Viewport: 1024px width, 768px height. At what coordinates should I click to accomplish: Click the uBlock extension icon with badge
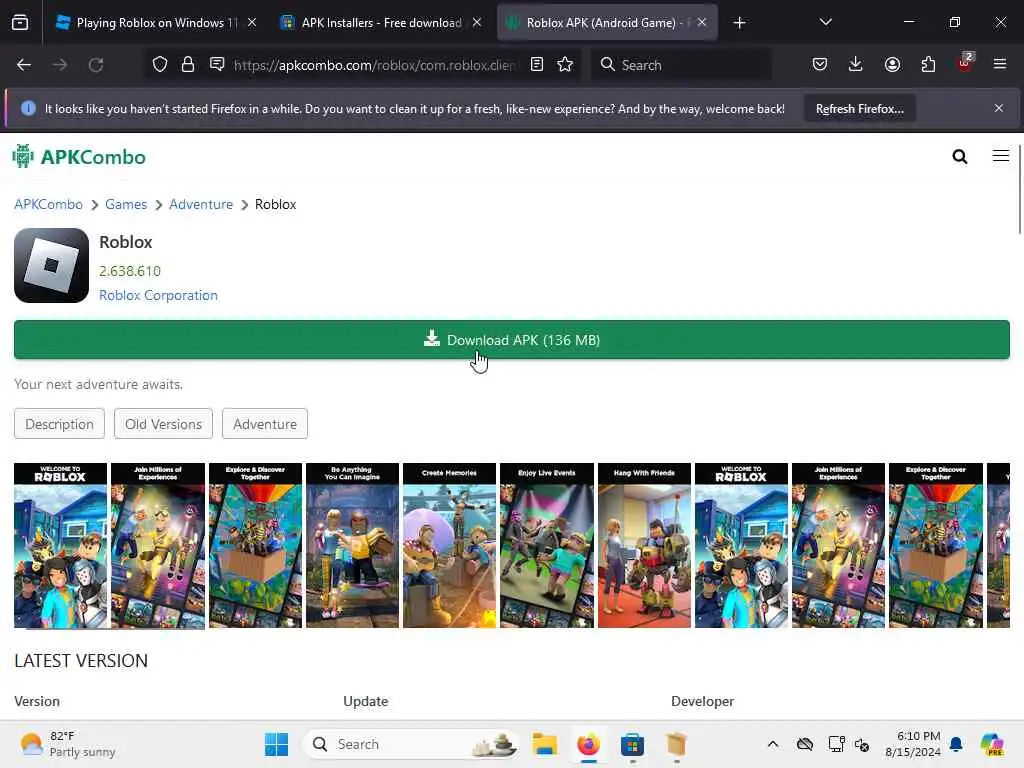[x=965, y=63]
